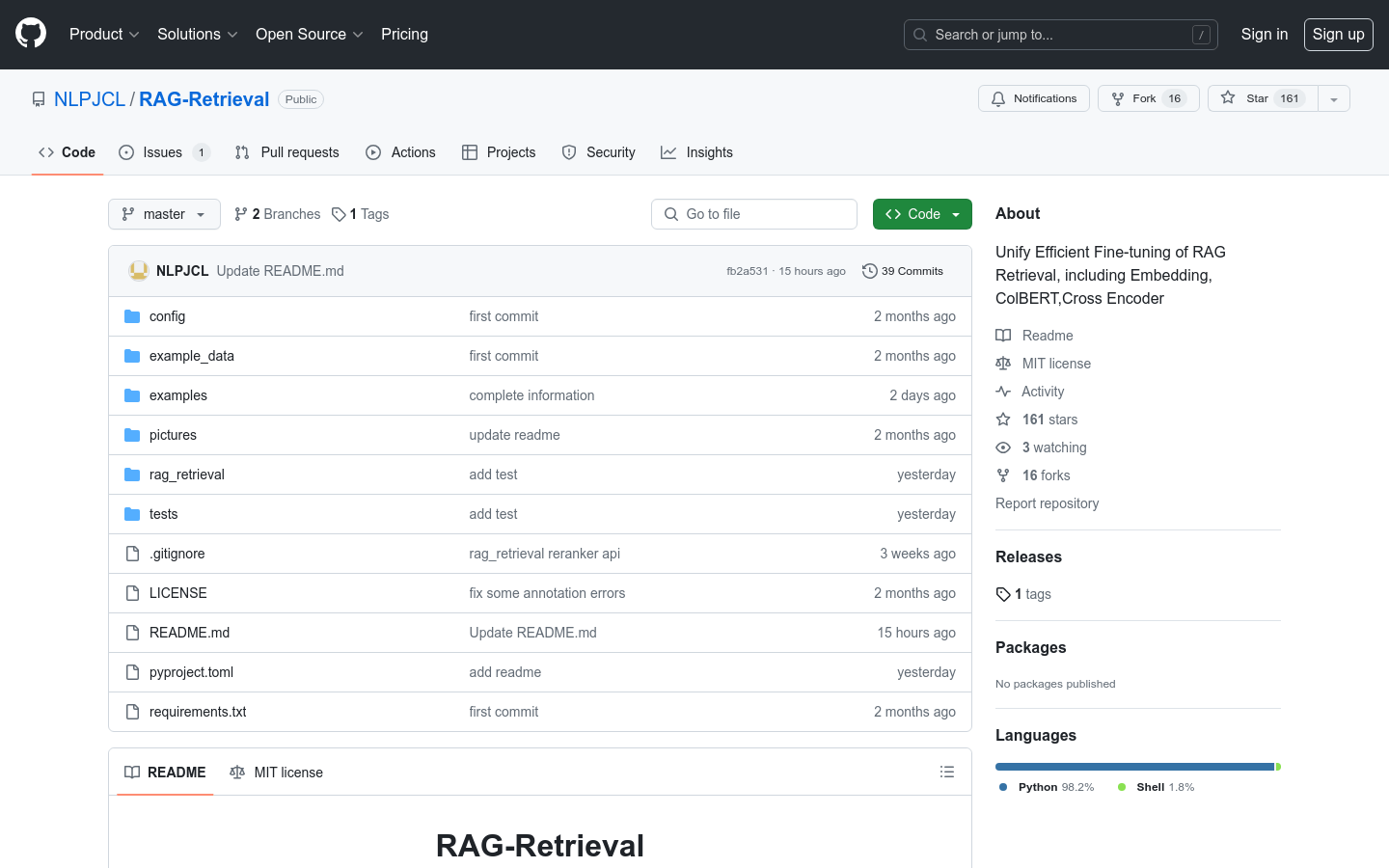The width and height of the screenshot is (1389, 868).
Task: Click the example_data folder icon
Action: [x=132, y=356]
